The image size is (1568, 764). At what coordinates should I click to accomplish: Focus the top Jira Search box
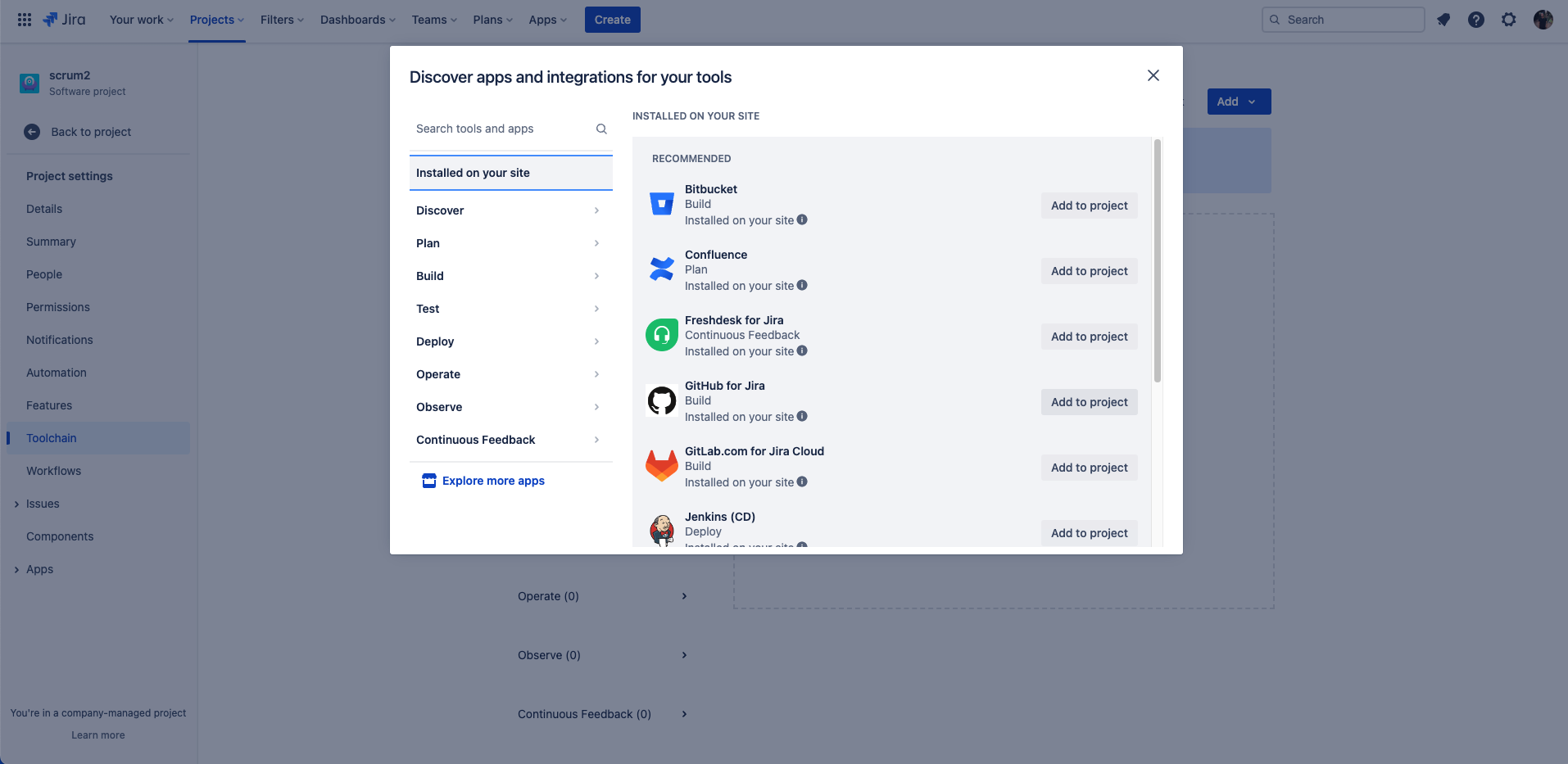(x=1344, y=20)
